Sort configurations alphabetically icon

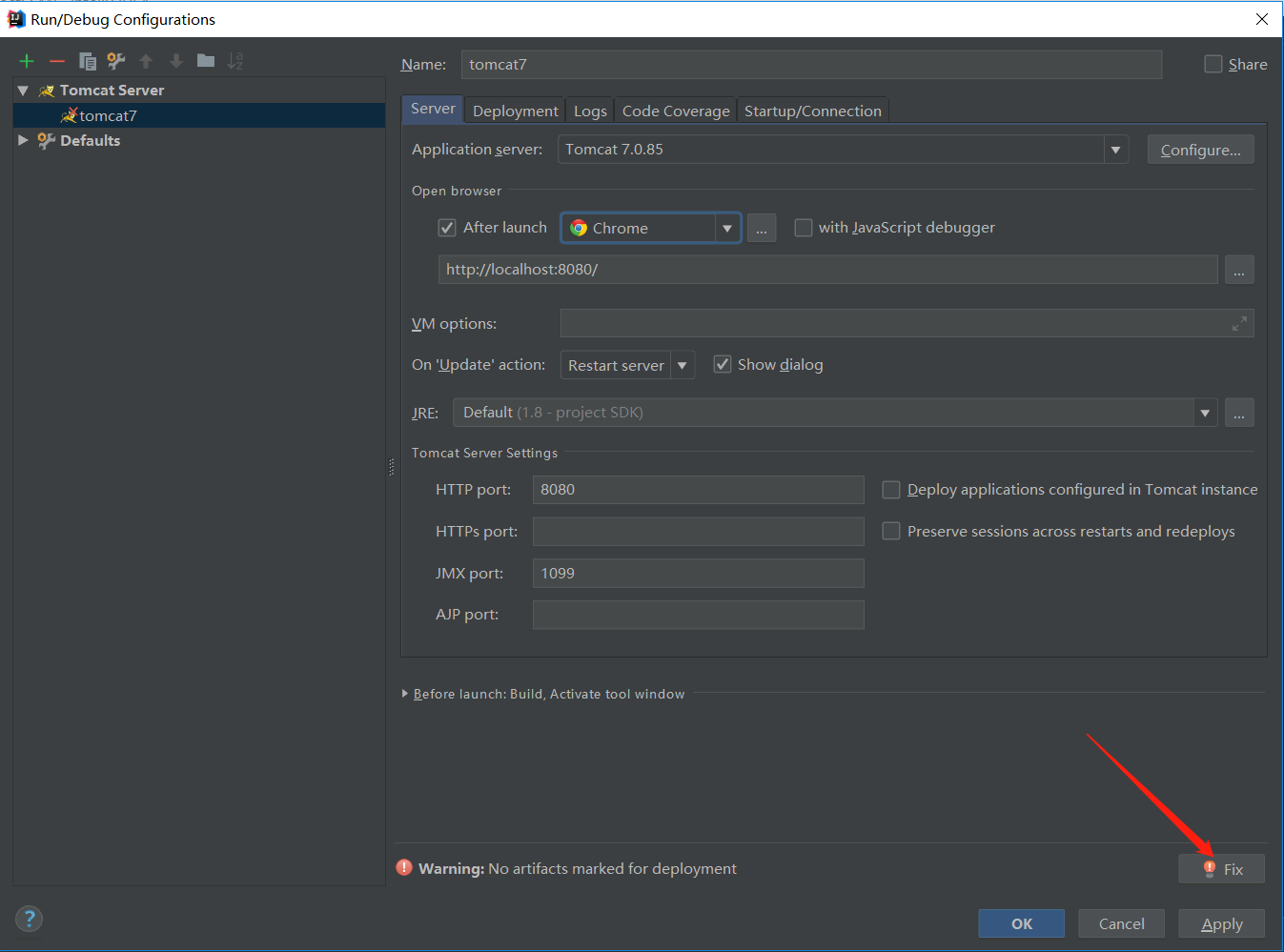point(235,61)
